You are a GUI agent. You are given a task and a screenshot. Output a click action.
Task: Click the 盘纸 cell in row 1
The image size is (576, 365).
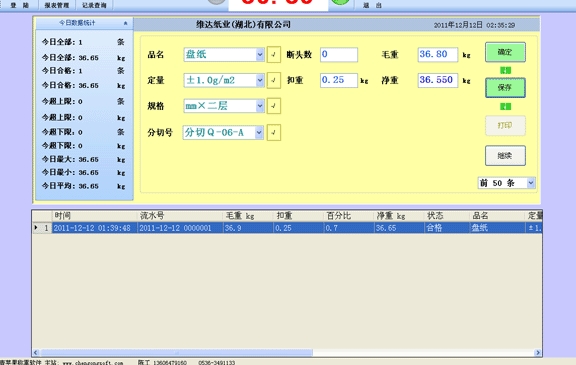pos(498,228)
